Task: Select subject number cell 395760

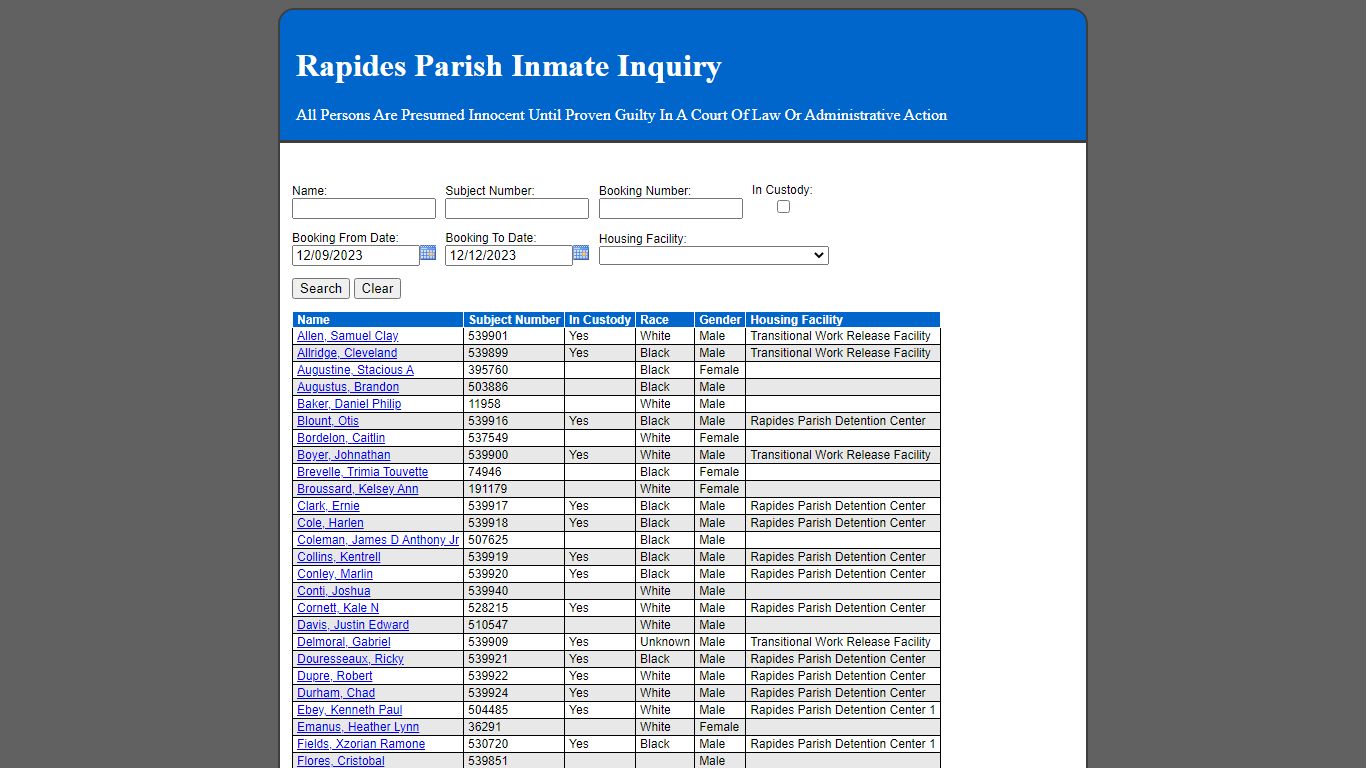Action: (x=514, y=370)
